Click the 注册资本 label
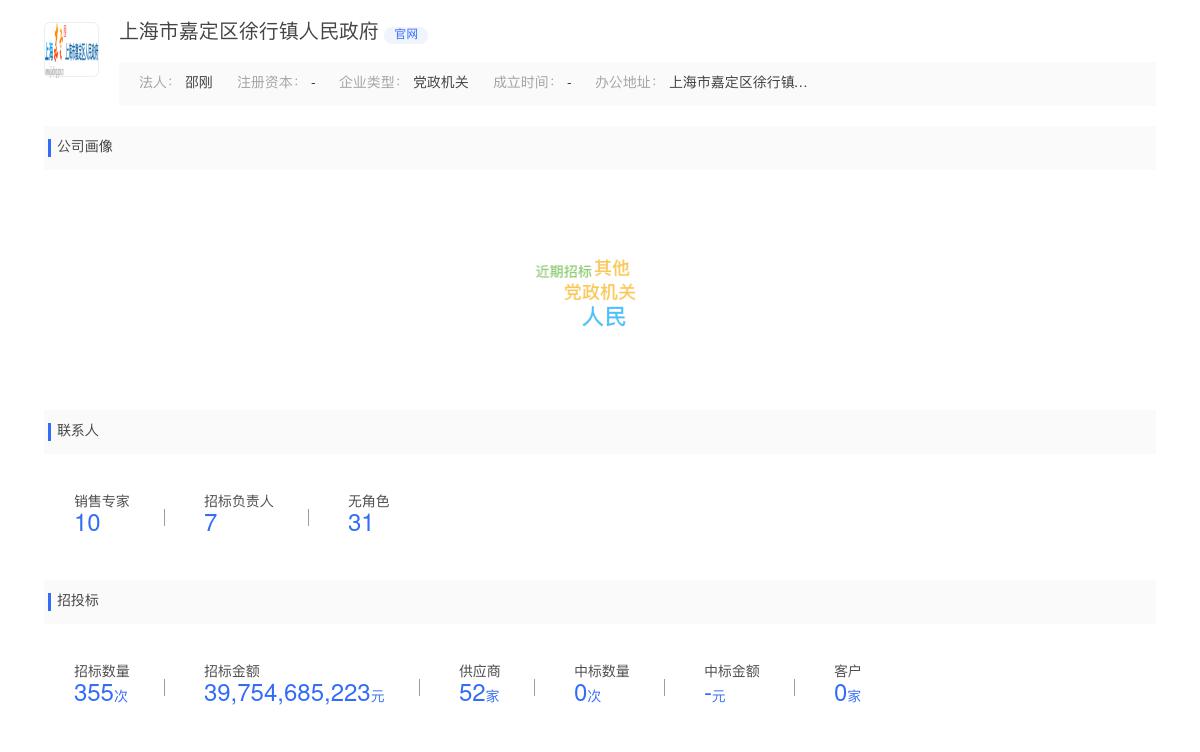The width and height of the screenshot is (1200, 752). pos(268,83)
